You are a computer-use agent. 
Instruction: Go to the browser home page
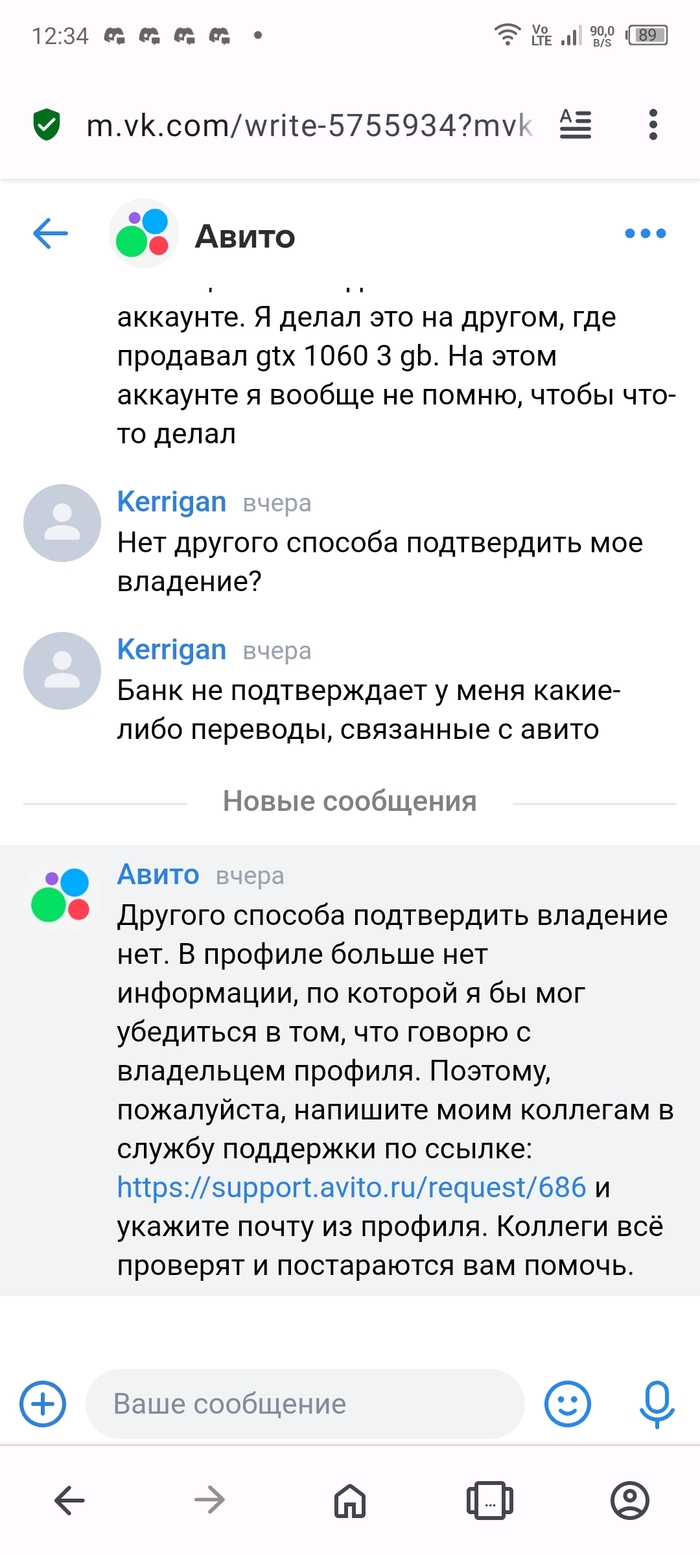[349, 1500]
